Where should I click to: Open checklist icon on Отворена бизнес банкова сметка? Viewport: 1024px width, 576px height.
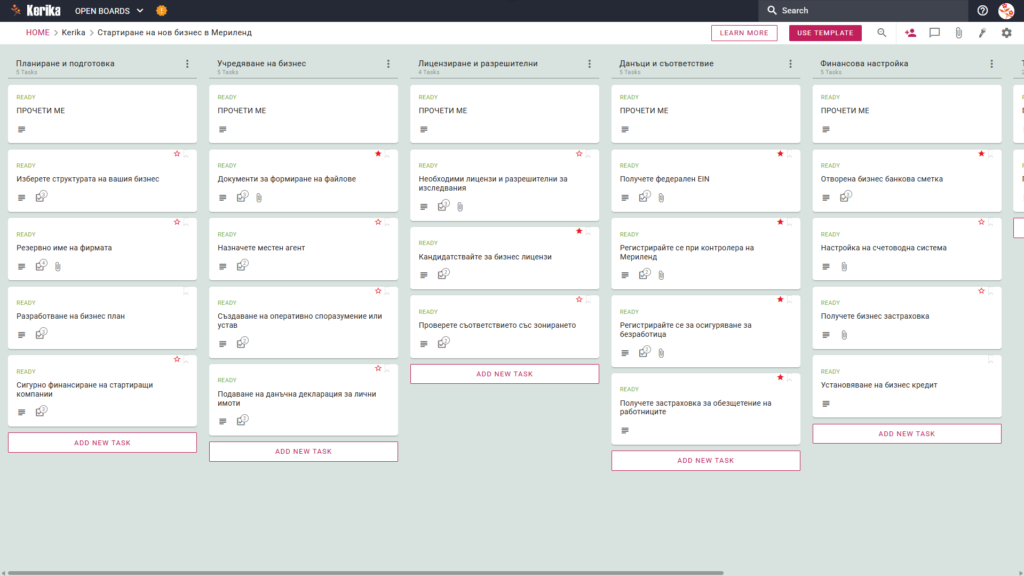[x=846, y=196]
